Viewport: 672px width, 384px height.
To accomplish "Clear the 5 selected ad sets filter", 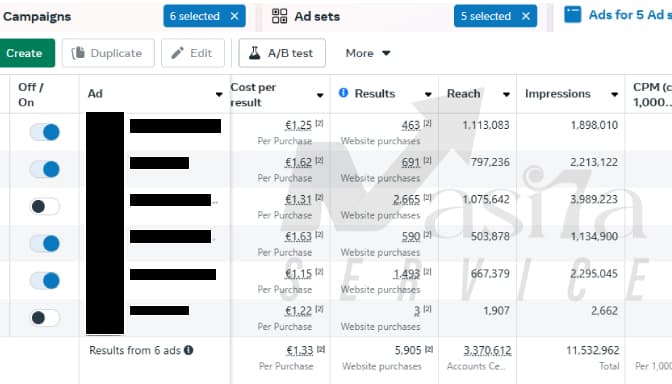I will [x=526, y=16].
